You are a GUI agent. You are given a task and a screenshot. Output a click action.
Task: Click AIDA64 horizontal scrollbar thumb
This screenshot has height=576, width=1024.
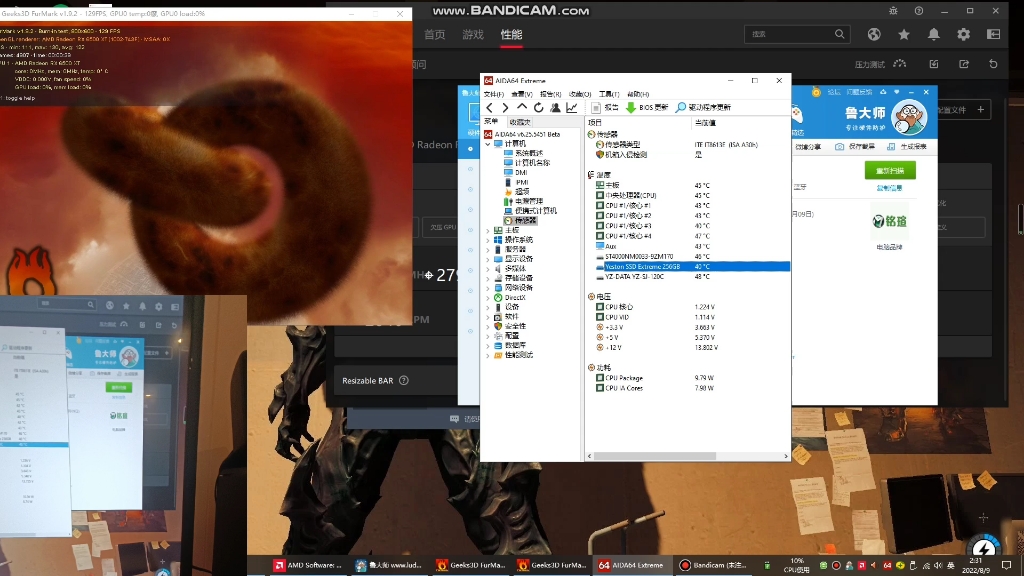click(654, 456)
